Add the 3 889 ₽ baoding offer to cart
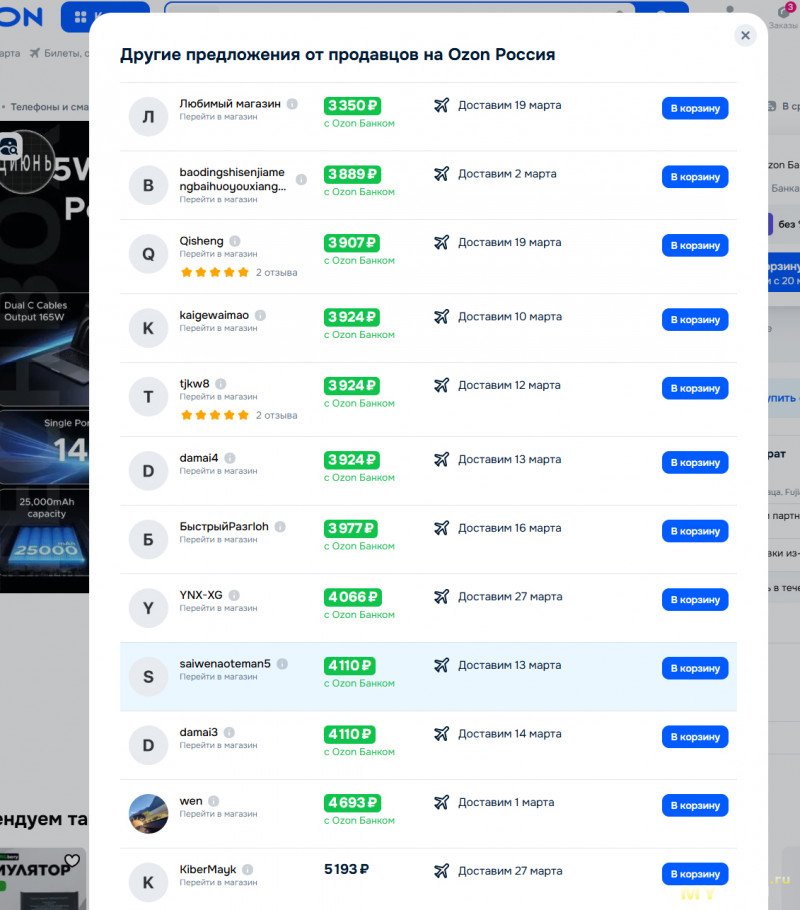800x910 pixels. point(694,177)
